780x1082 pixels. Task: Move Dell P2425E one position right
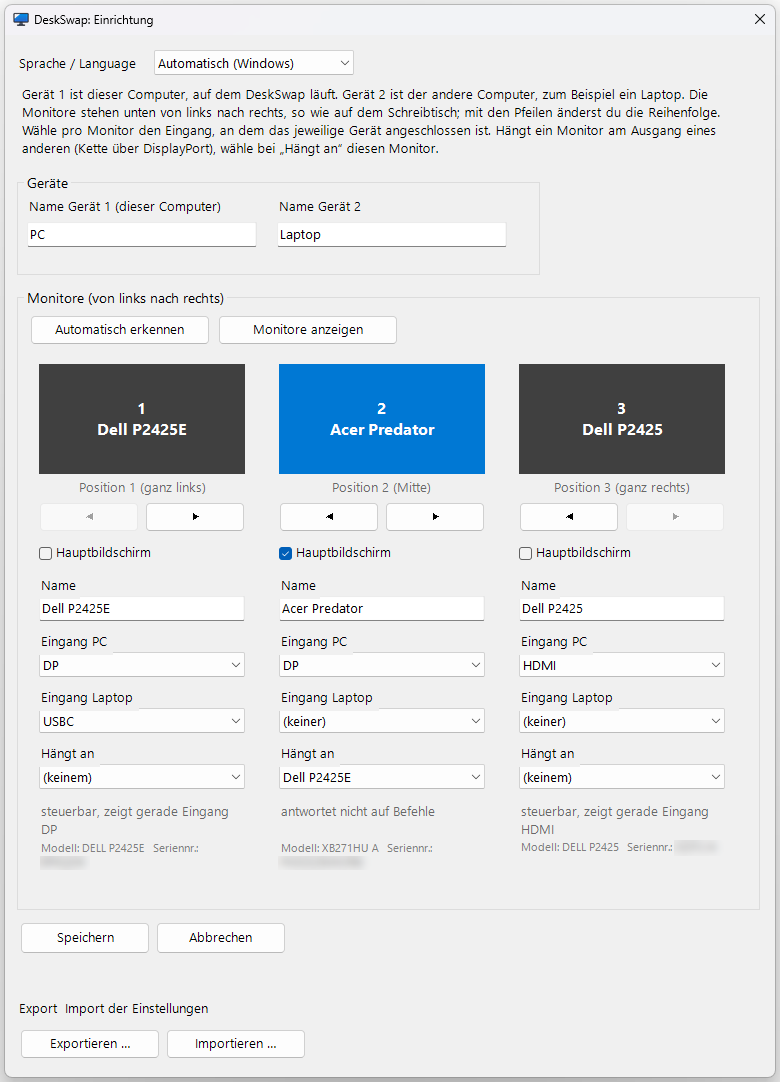[x=195, y=517]
